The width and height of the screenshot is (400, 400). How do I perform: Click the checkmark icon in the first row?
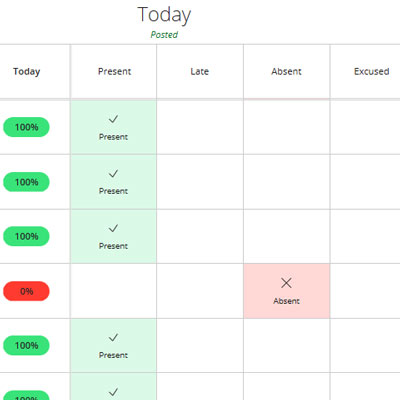tap(113, 119)
